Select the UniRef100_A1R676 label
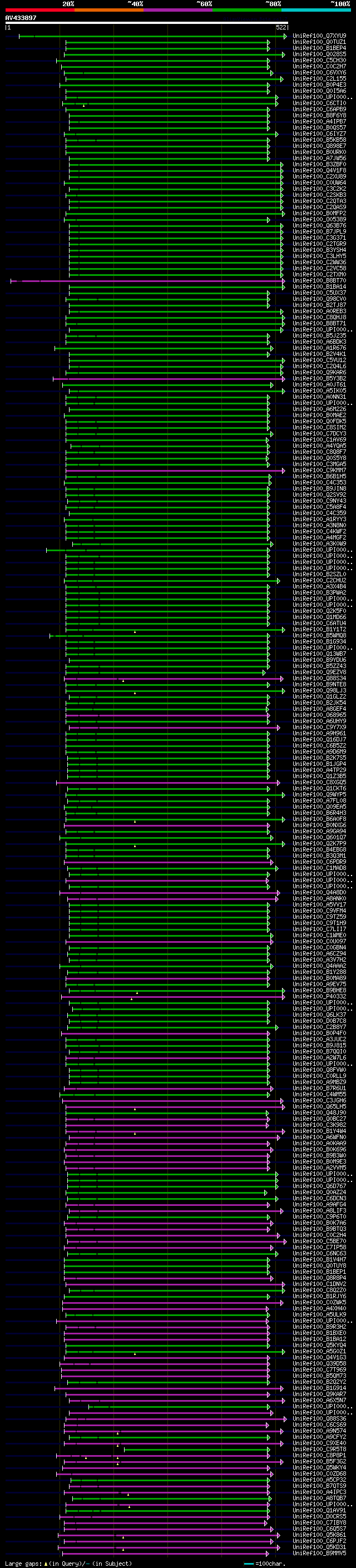 pyautogui.click(x=319, y=348)
